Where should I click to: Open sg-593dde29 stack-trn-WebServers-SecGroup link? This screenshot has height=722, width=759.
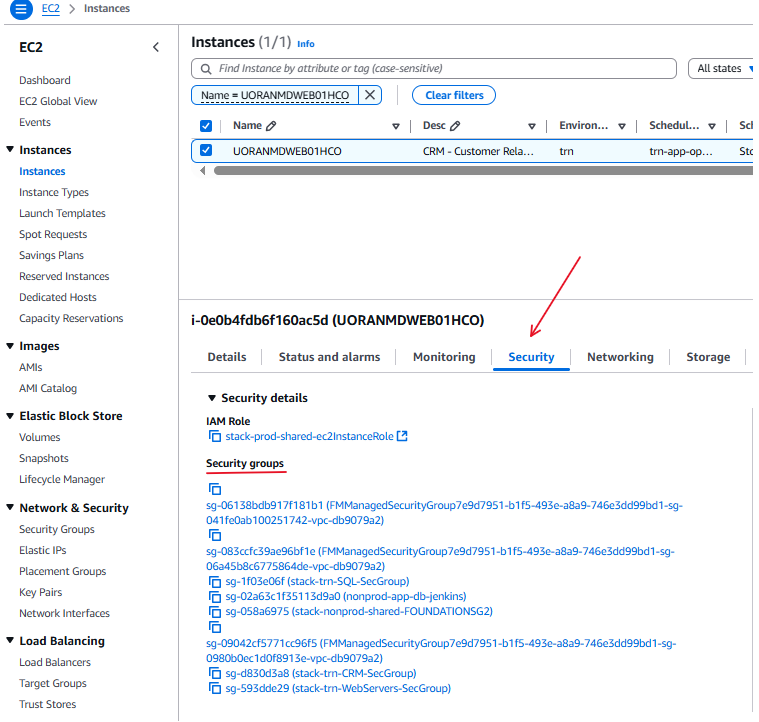point(338,688)
